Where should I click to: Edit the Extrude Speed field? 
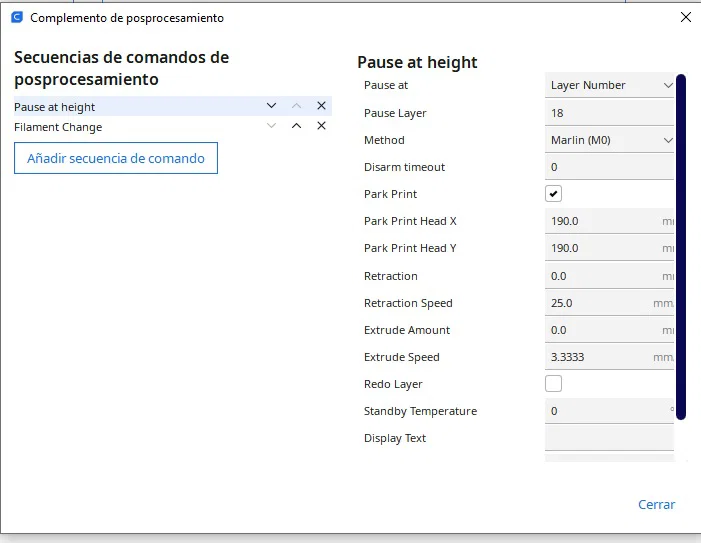click(x=609, y=357)
